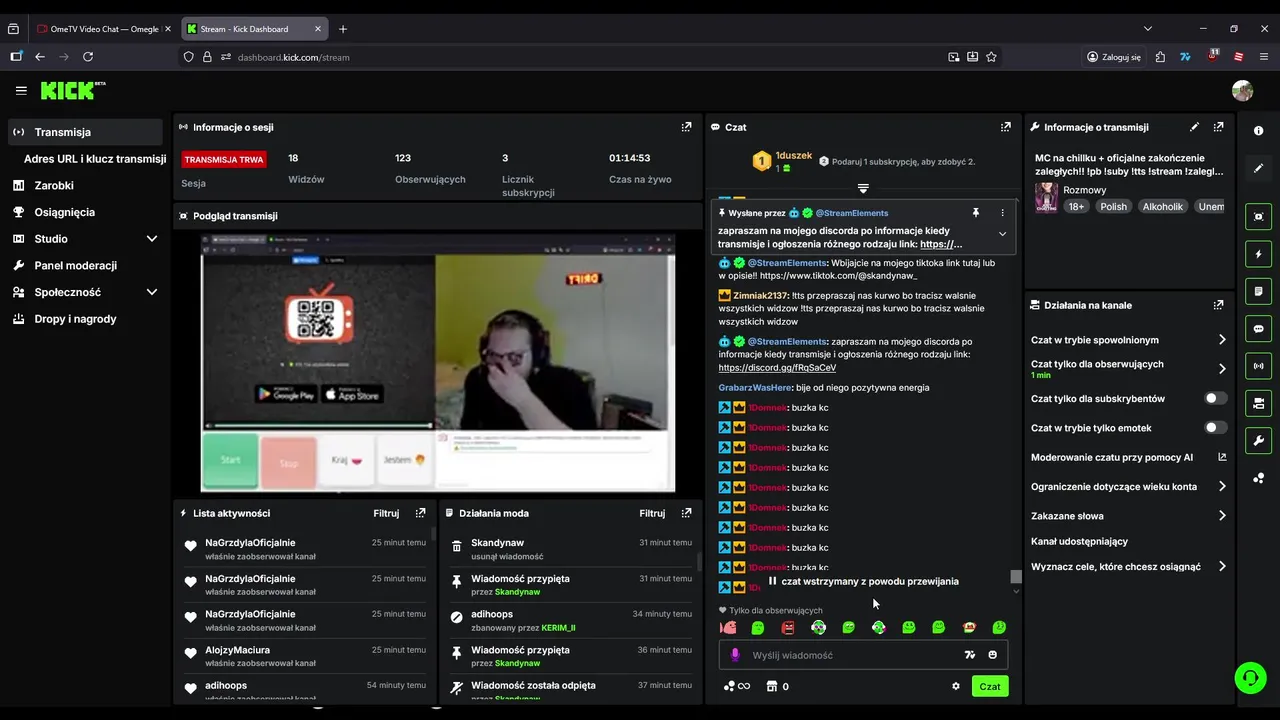Open Adres URL i klucz transmisji
This screenshot has width=1280, height=720.
(95, 158)
